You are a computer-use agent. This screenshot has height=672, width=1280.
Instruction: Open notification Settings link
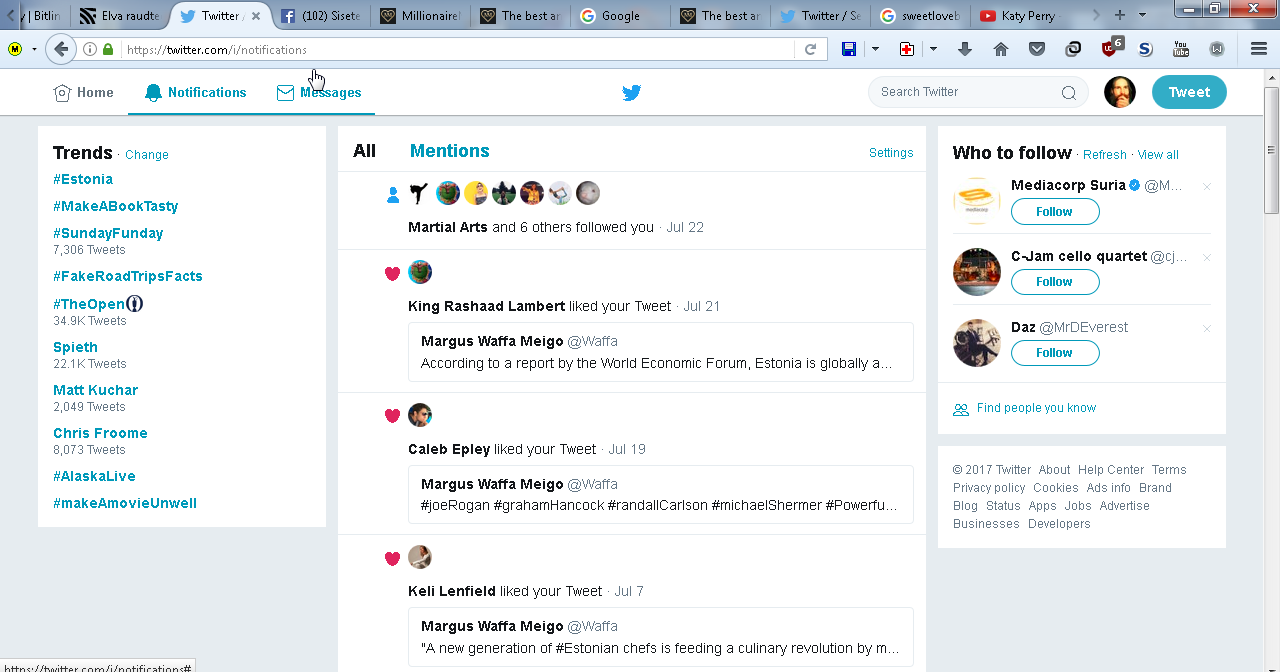click(890, 153)
